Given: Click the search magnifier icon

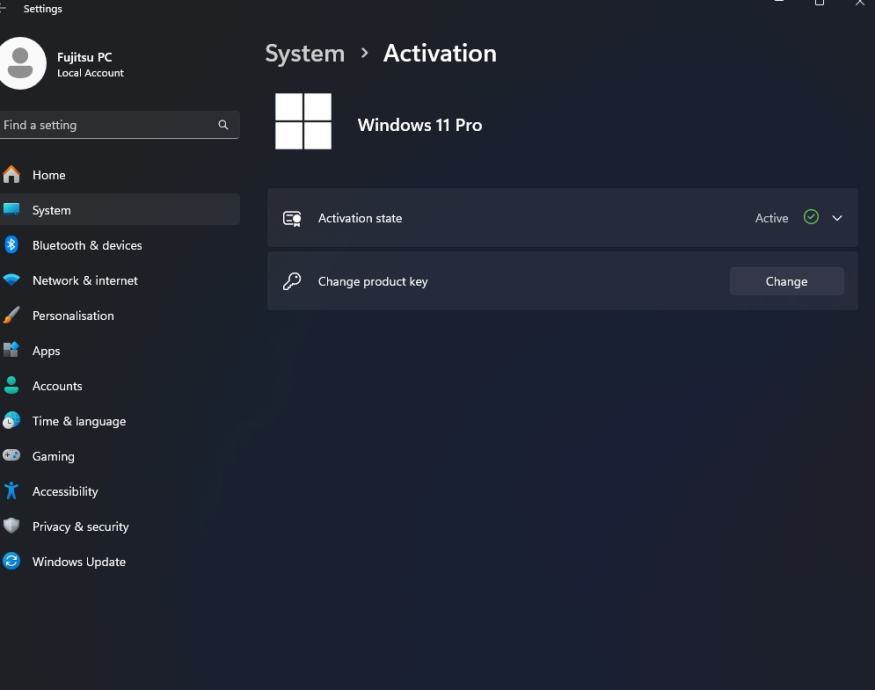Looking at the screenshot, I should (x=223, y=124).
